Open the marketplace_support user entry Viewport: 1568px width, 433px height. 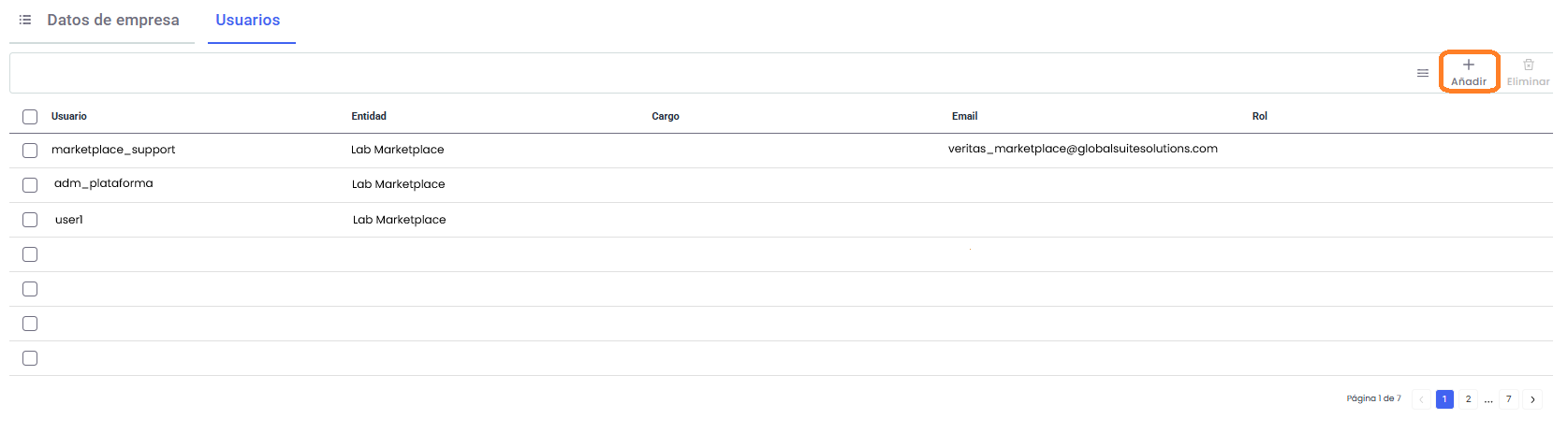pyautogui.click(x=113, y=150)
